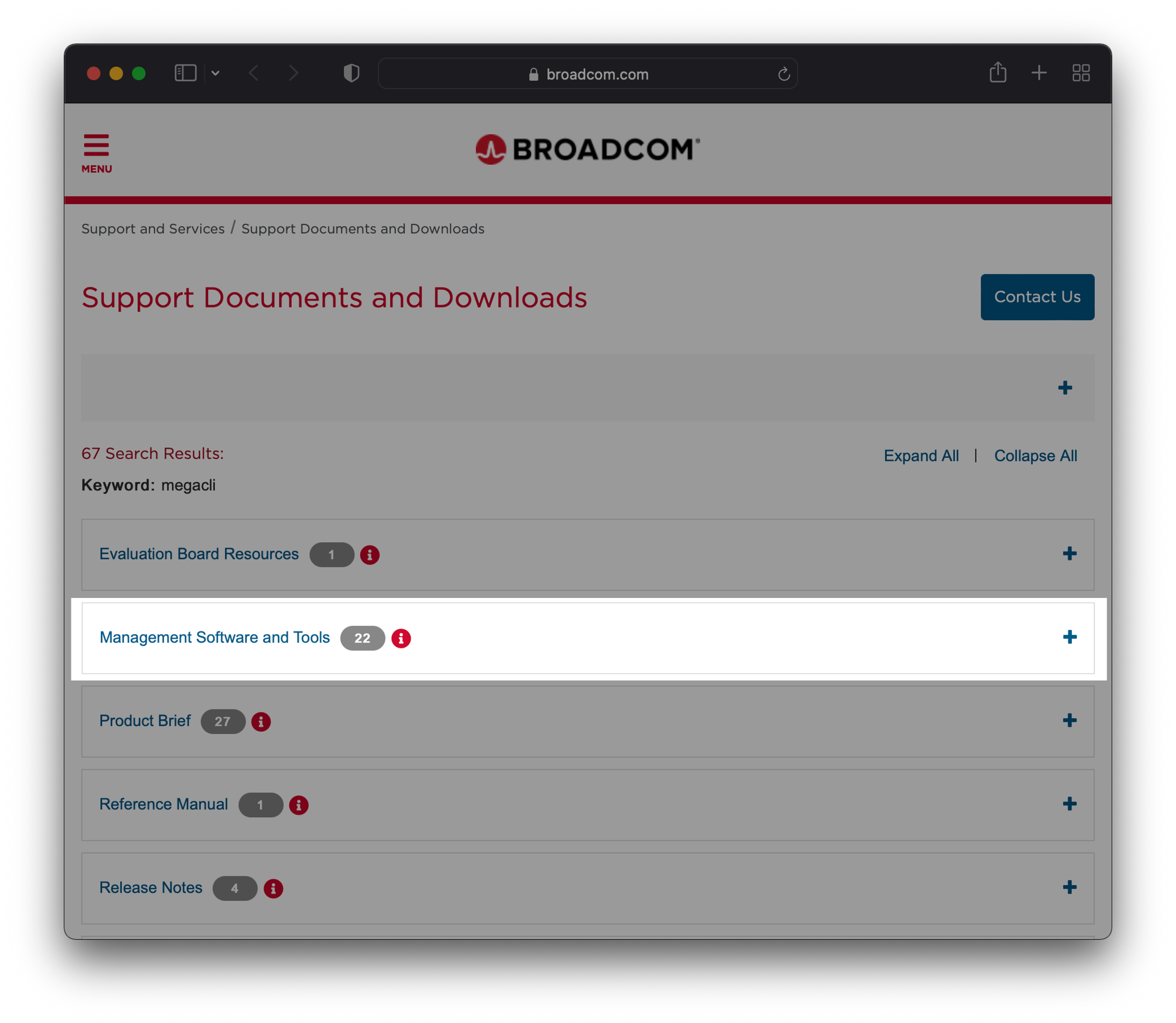Click info icon next to Management Software and Tools
Viewport: 1176px width, 1023px height.
[x=401, y=638]
